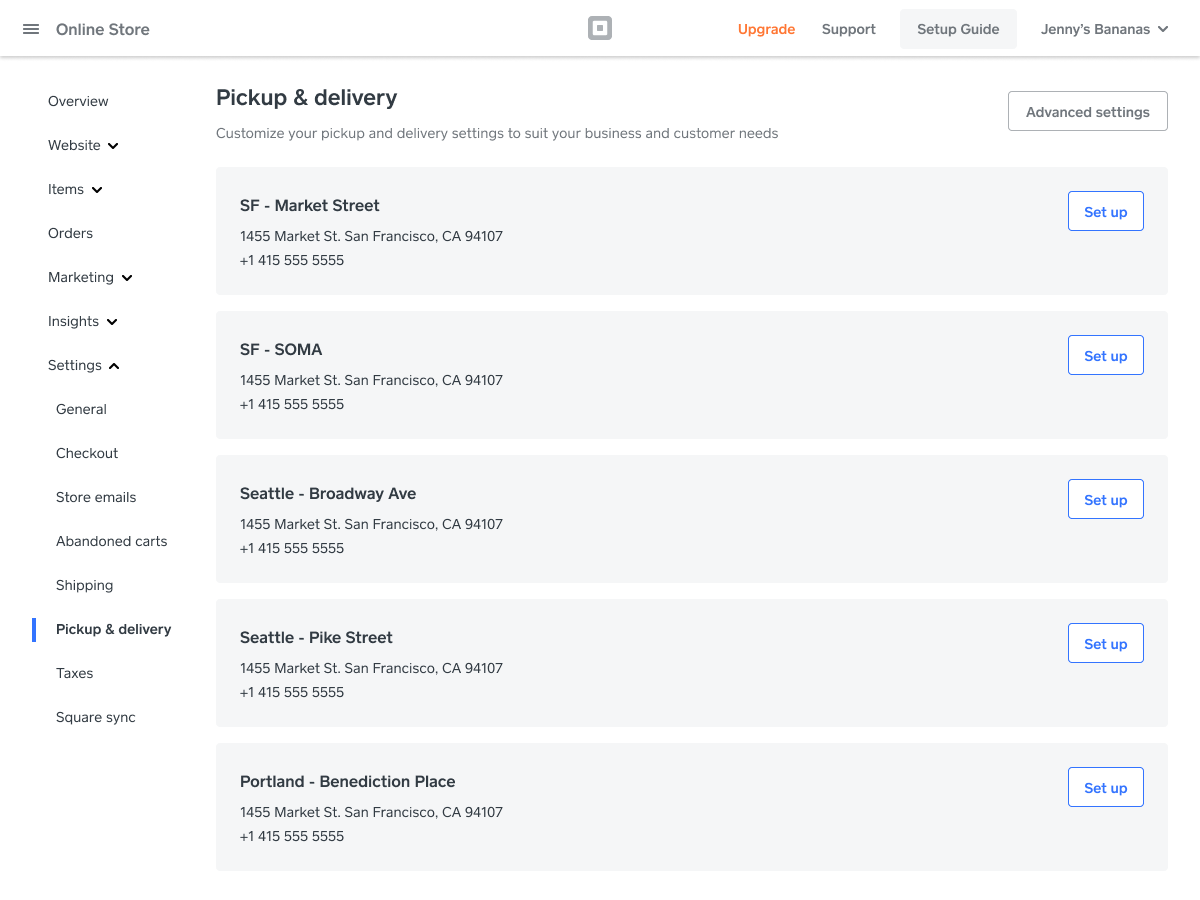Click Seattle - Broadway Ave location name
This screenshot has width=1200, height=900.
tap(328, 493)
